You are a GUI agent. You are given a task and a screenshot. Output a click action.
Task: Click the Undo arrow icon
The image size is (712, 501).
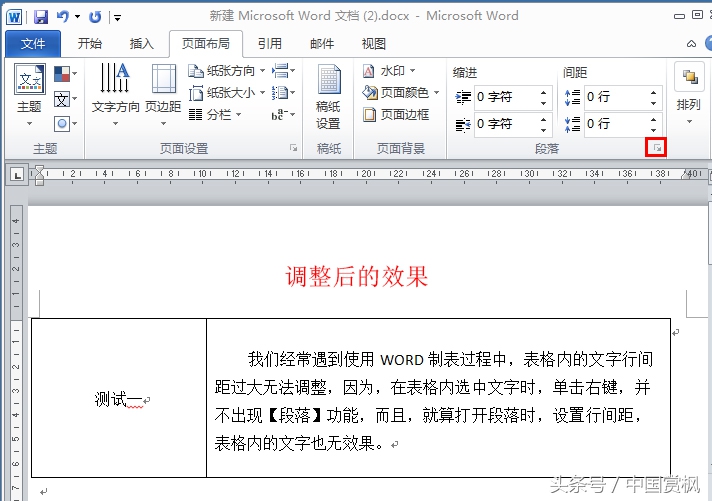click(62, 17)
